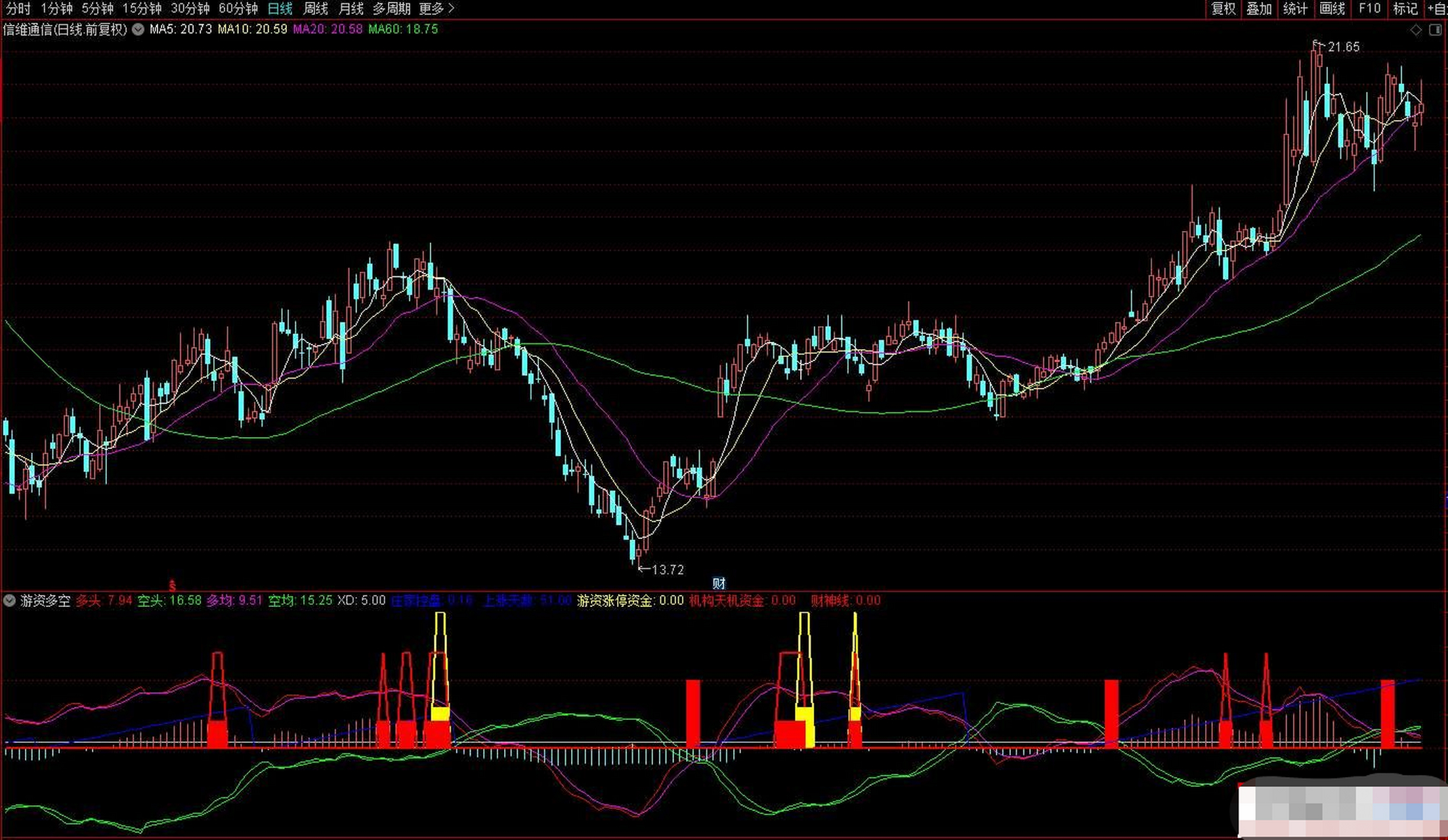
Task: Activate the 画线 drawing tools button
Action: 1332,9
